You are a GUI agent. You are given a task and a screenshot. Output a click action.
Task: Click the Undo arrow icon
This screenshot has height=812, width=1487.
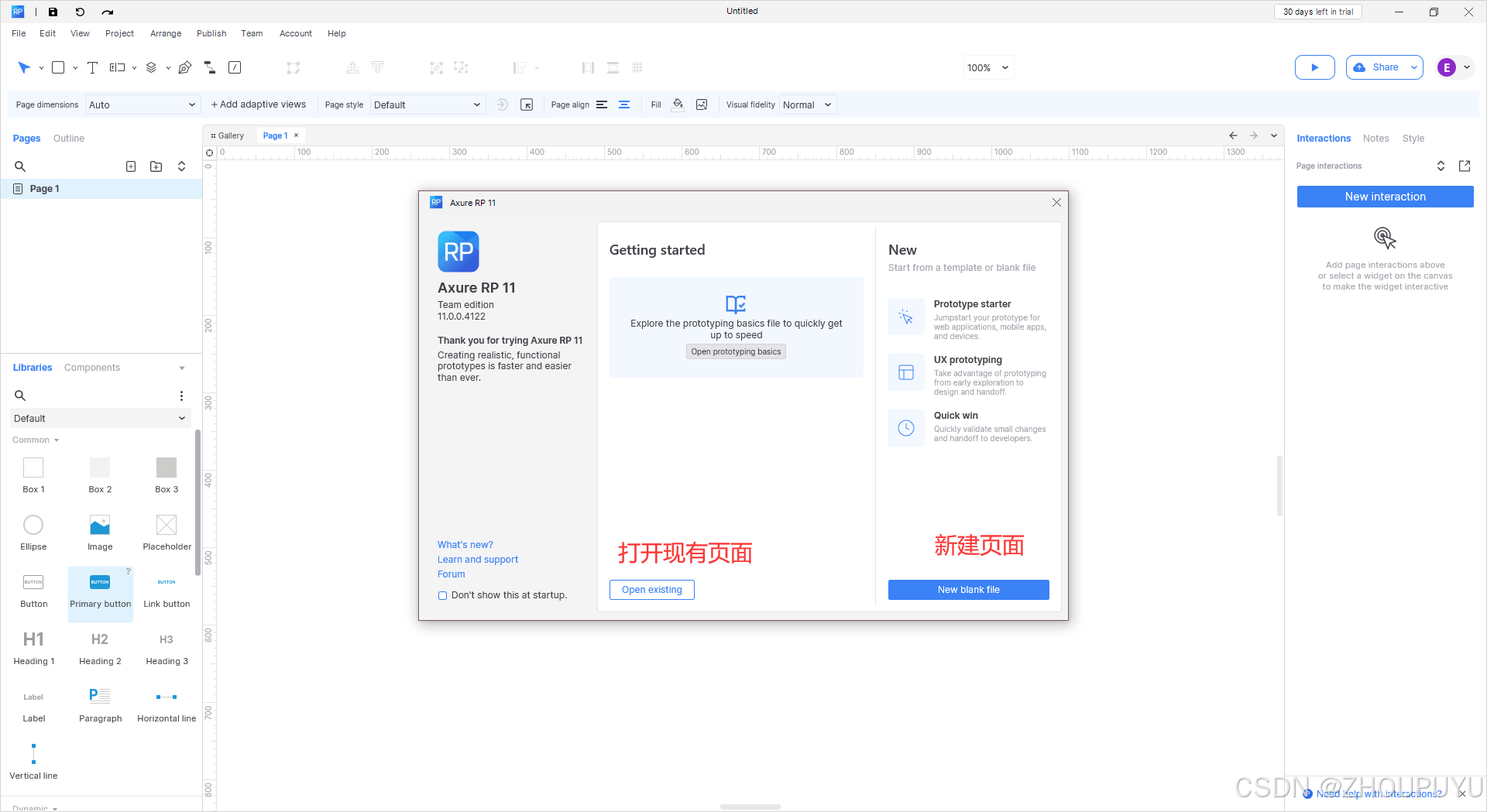80,12
